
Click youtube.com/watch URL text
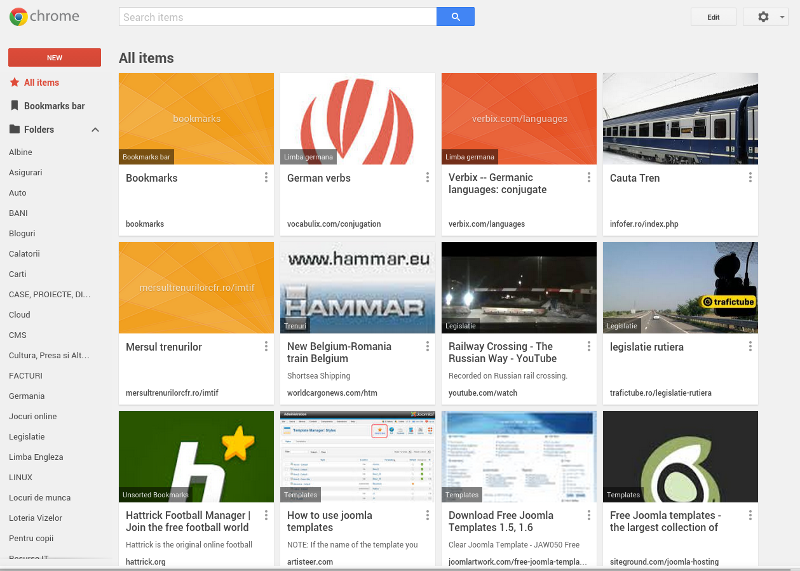click(x=483, y=393)
